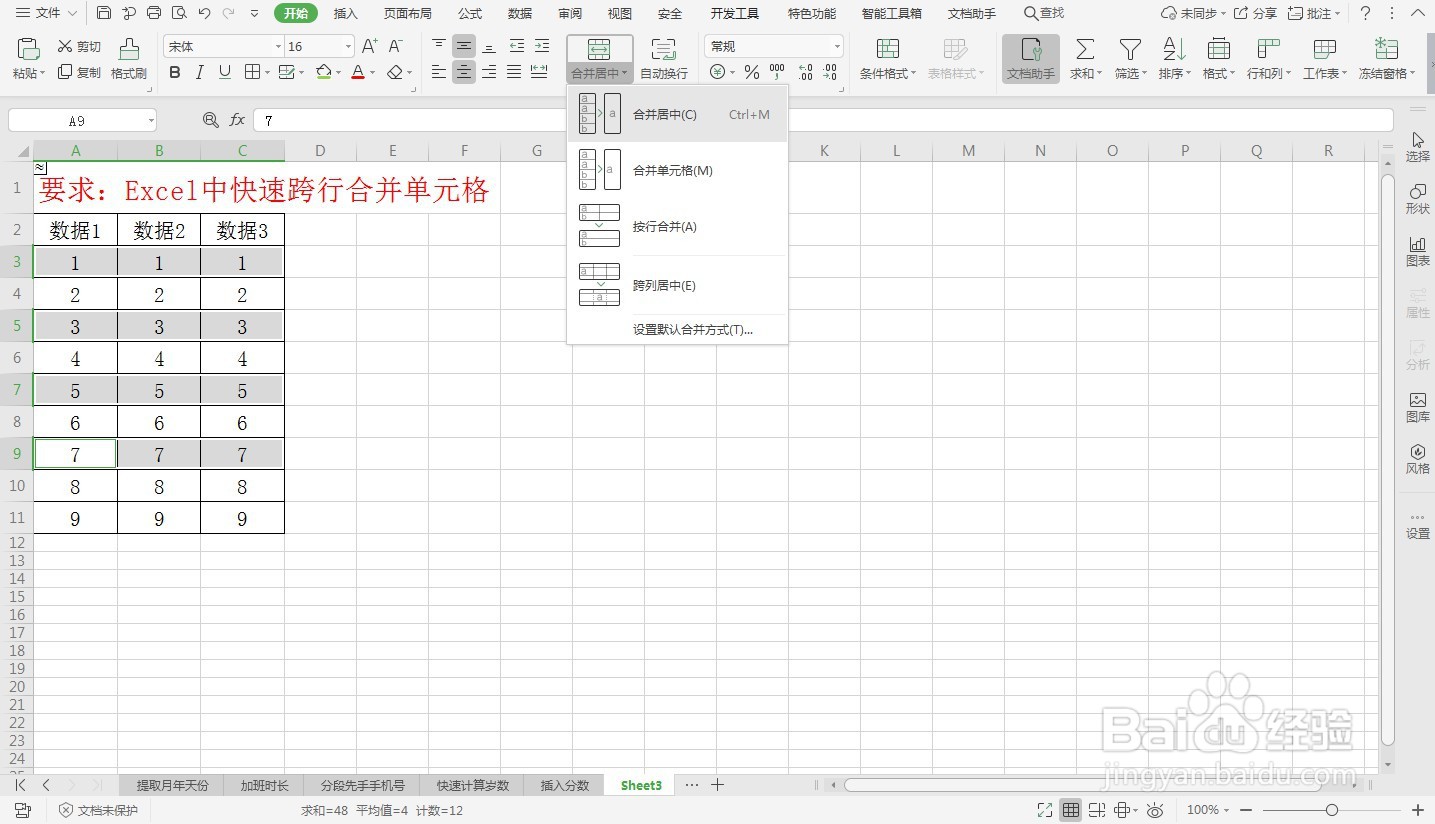Toggle bold formatting
1435x824 pixels.
point(175,72)
